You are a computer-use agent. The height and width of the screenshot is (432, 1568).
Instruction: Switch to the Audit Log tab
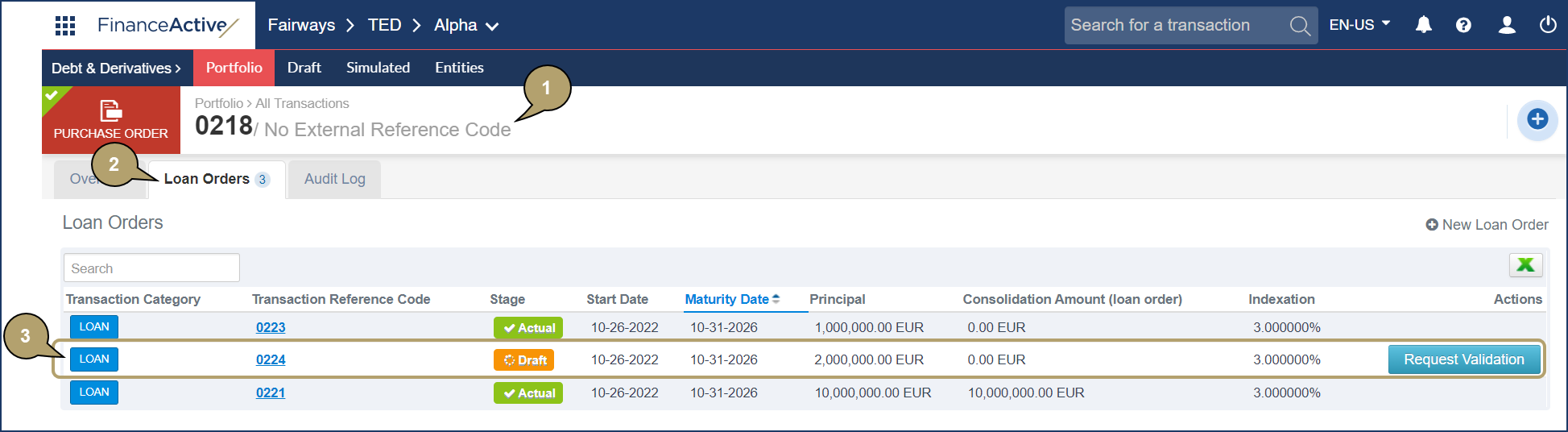coord(334,179)
